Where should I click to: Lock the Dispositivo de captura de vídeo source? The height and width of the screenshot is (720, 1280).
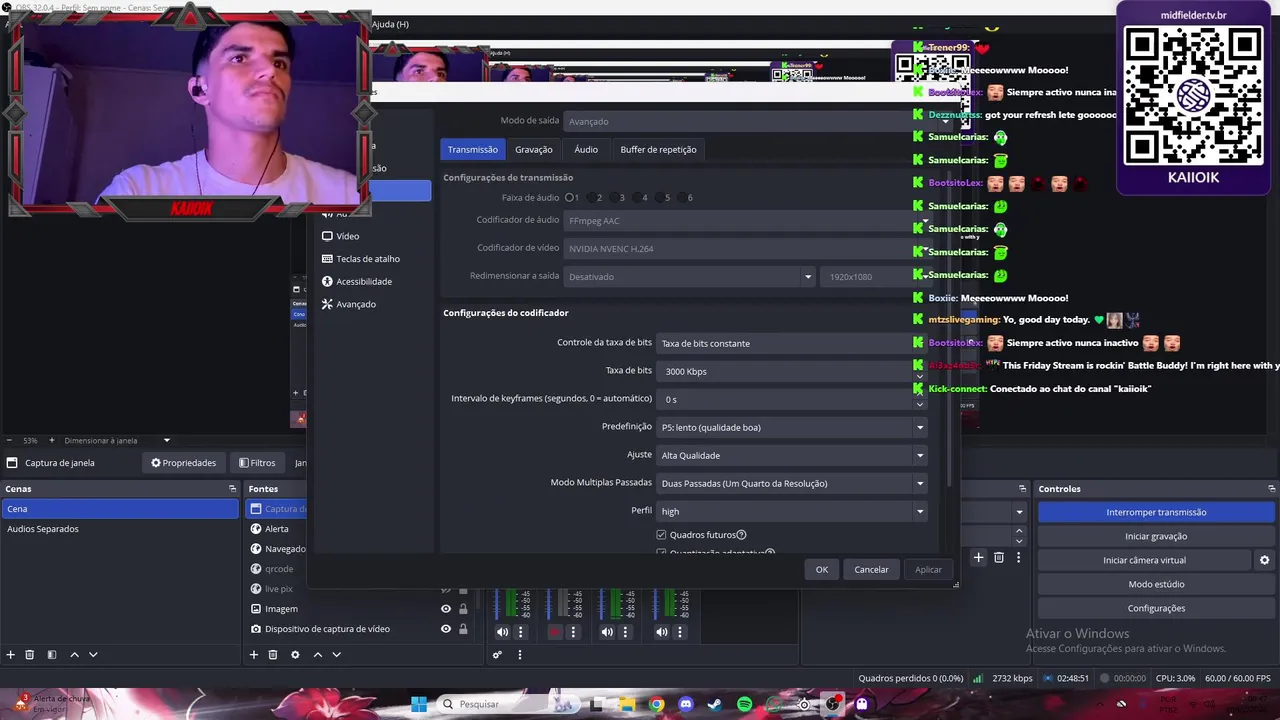463,629
